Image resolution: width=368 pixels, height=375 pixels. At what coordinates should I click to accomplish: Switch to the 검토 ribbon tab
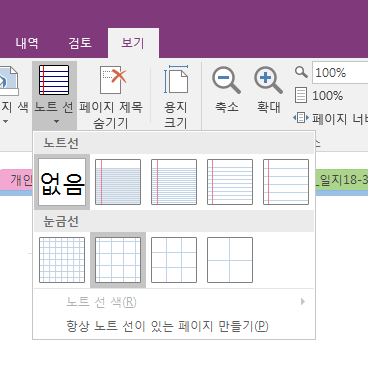(80, 43)
